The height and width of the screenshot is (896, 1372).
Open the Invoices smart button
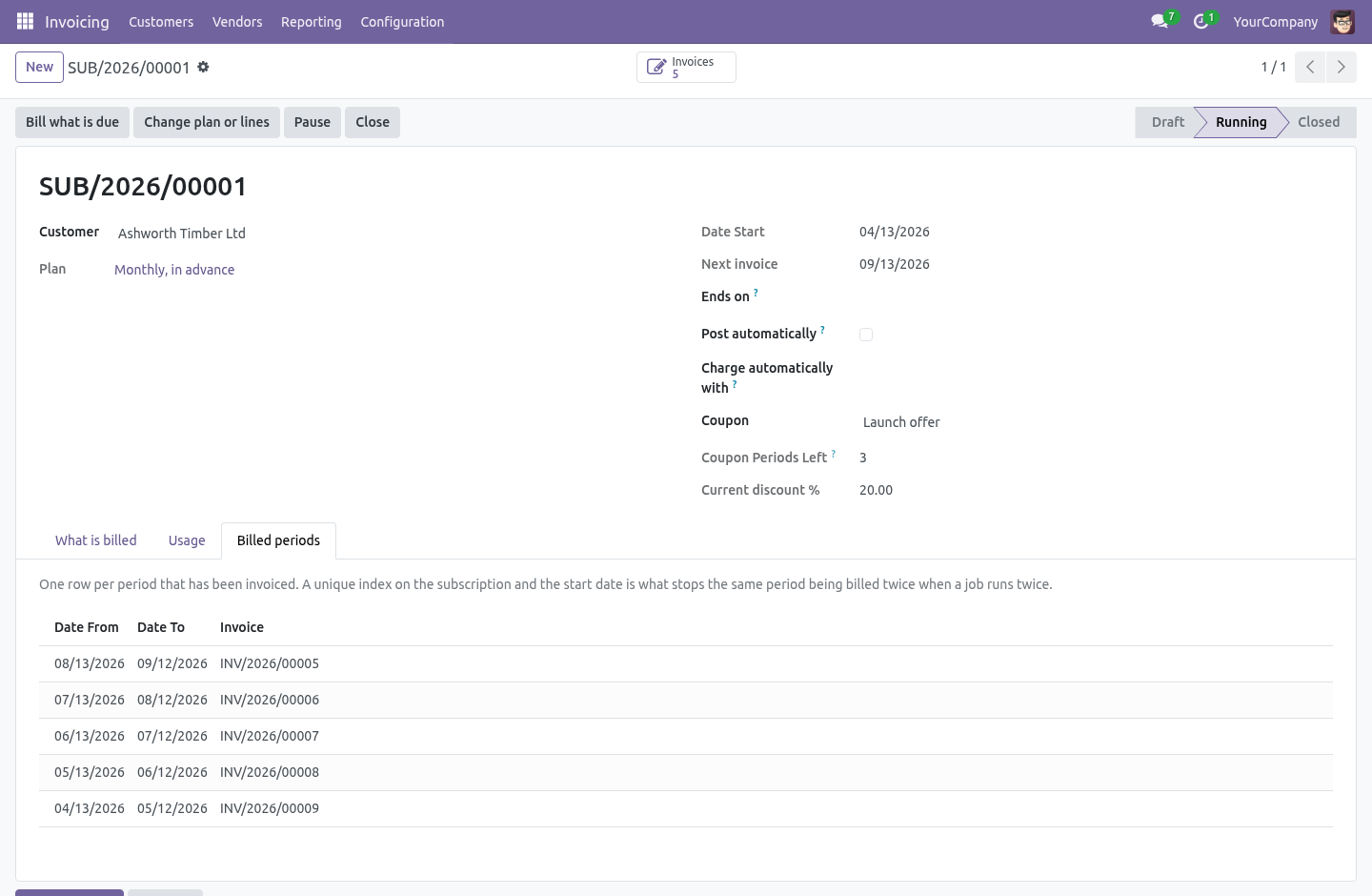(686, 67)
